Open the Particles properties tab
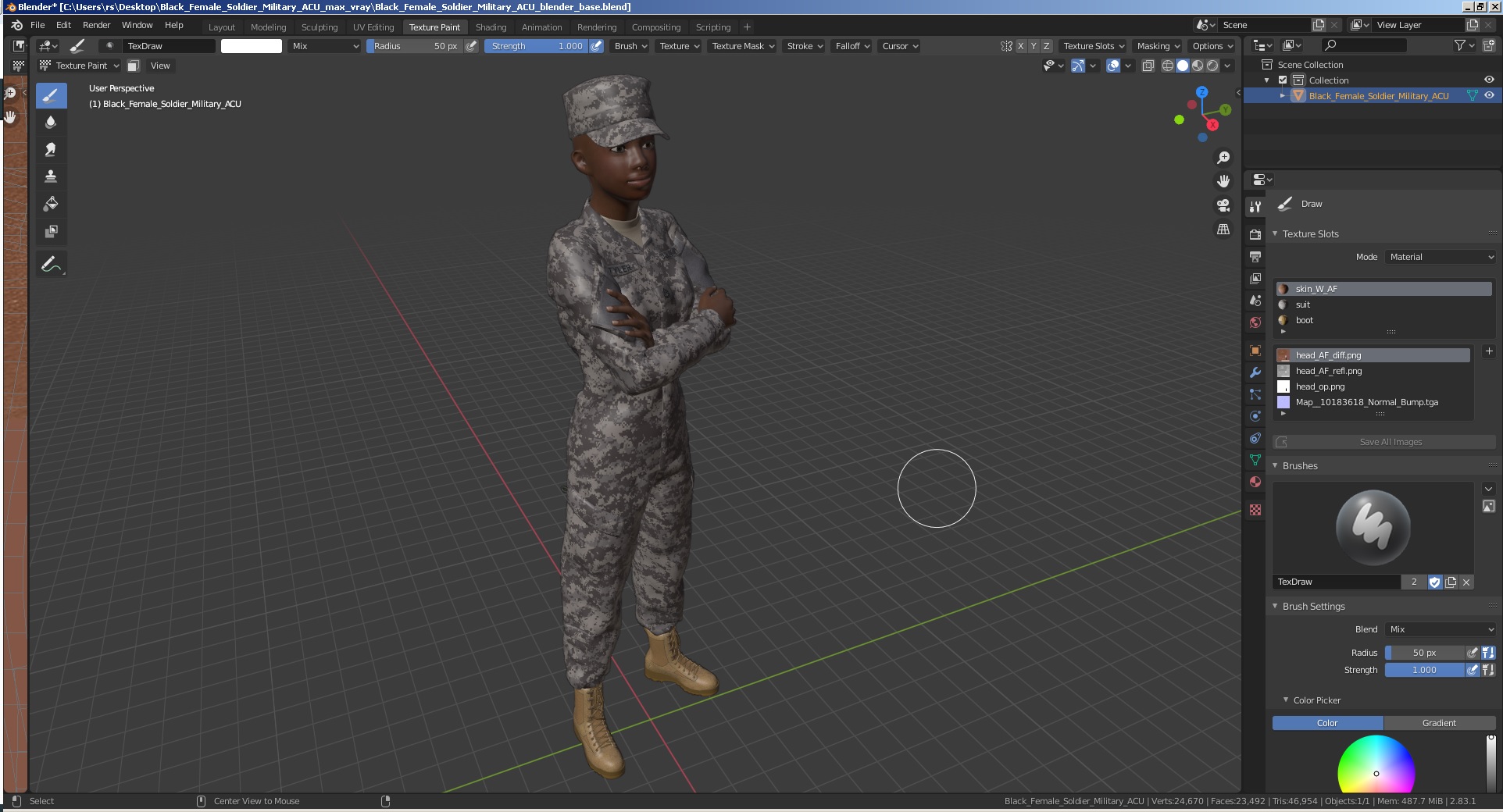This screenshot has width=1503, height=812. [x=1255, y=394]
